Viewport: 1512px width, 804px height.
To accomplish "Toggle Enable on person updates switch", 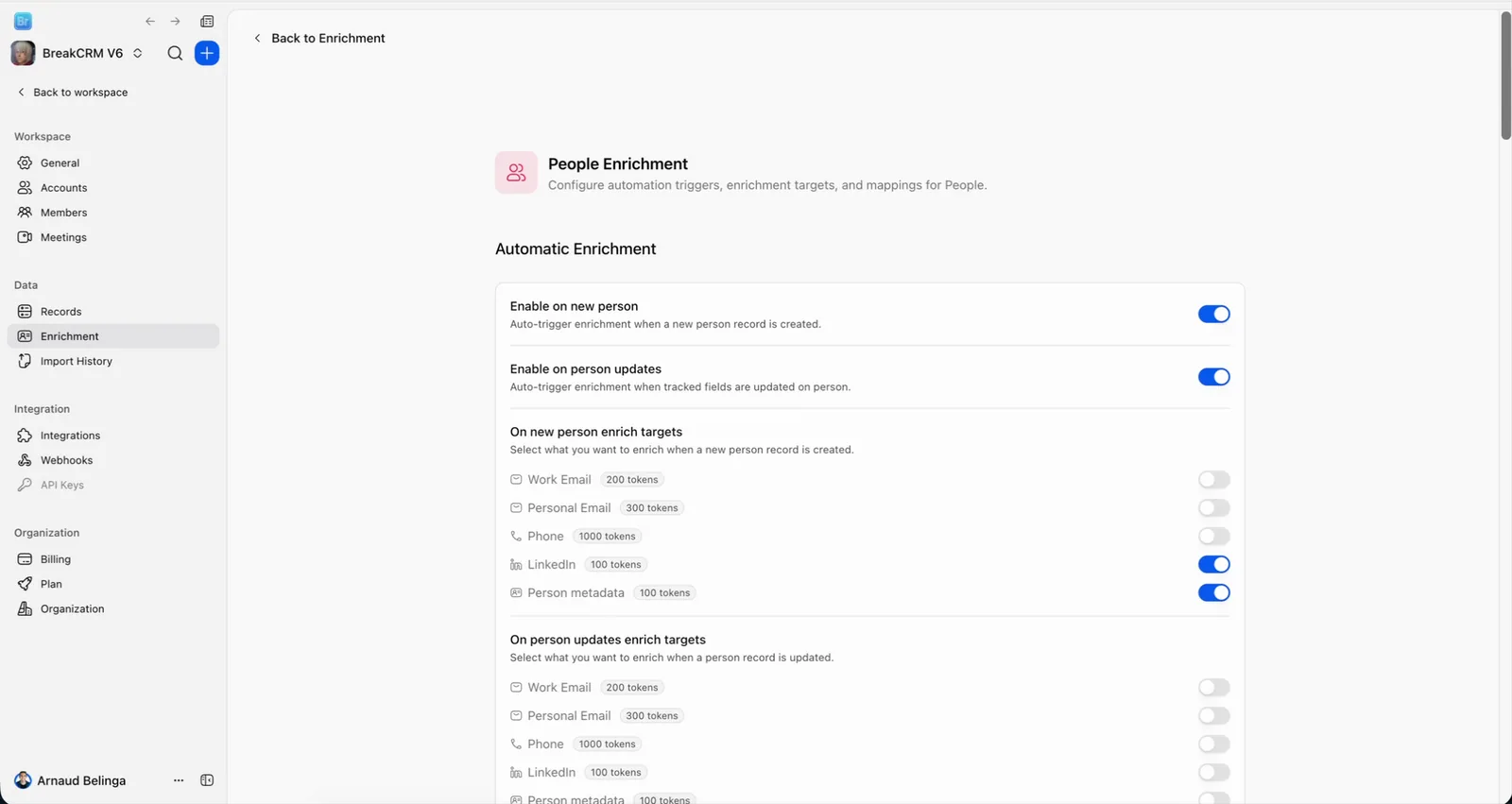I will tap(1213, 377).
